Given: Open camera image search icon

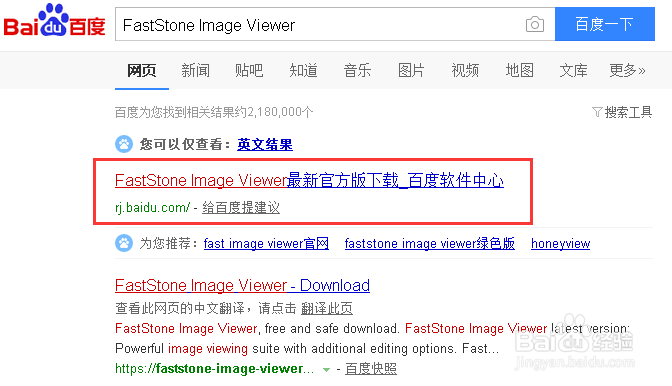Looking at the screenshot, I should 535,24.
